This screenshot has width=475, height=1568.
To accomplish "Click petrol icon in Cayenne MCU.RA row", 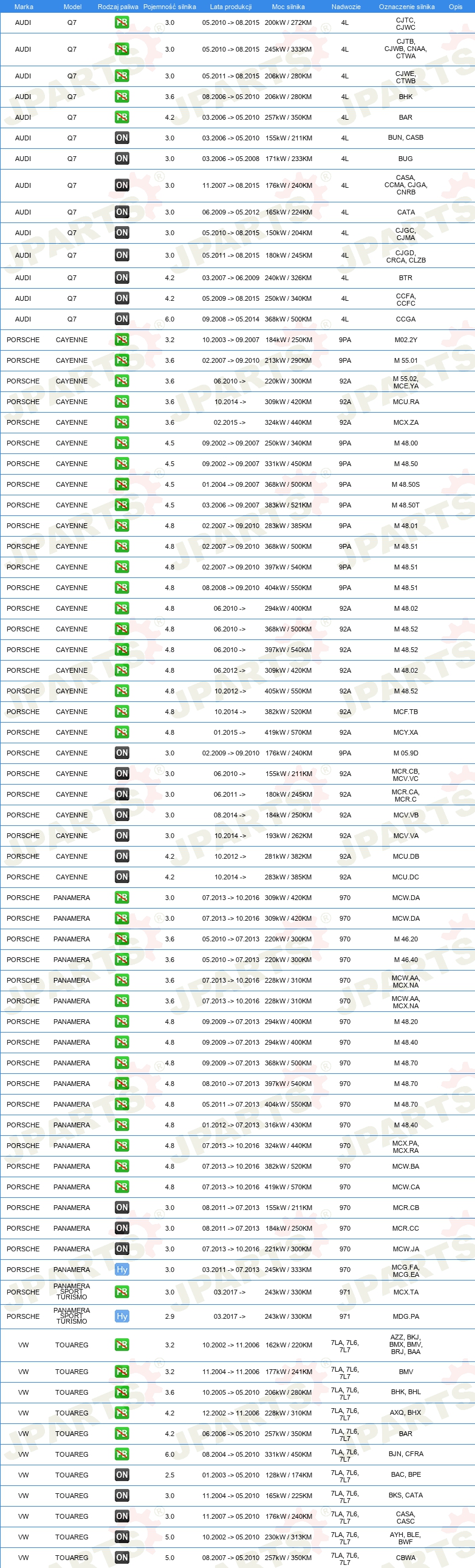I will coord(121,402).
